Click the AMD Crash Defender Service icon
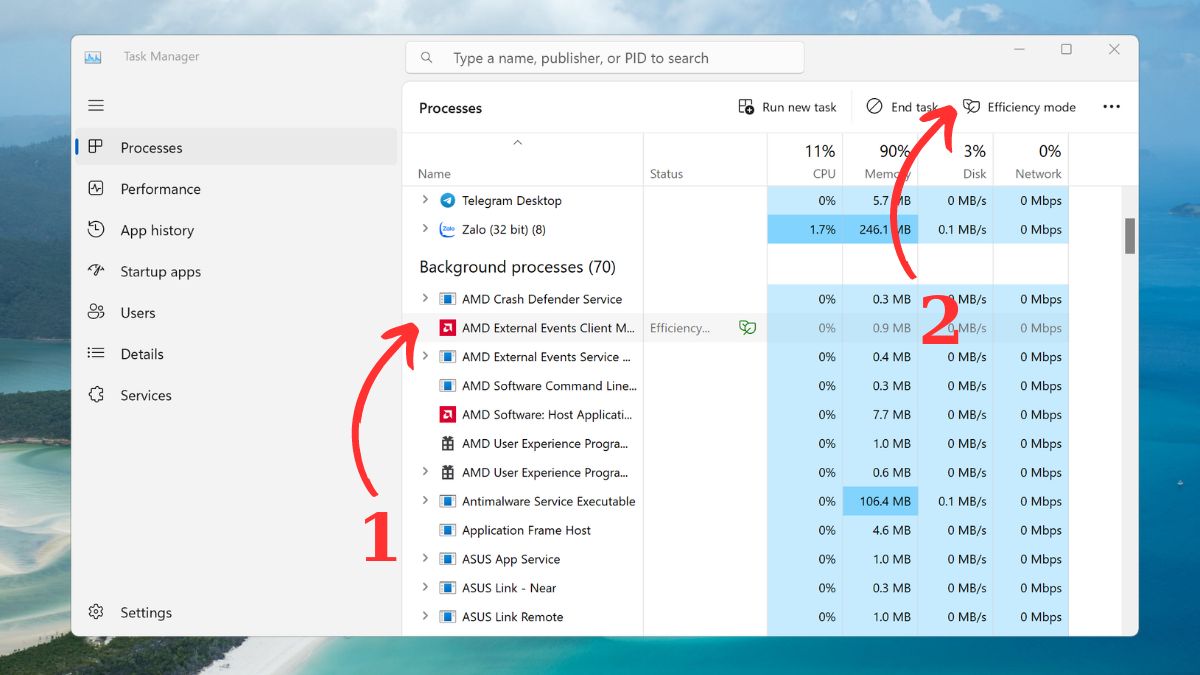This screenshot has width=1200, height=675. coord(448,299)
